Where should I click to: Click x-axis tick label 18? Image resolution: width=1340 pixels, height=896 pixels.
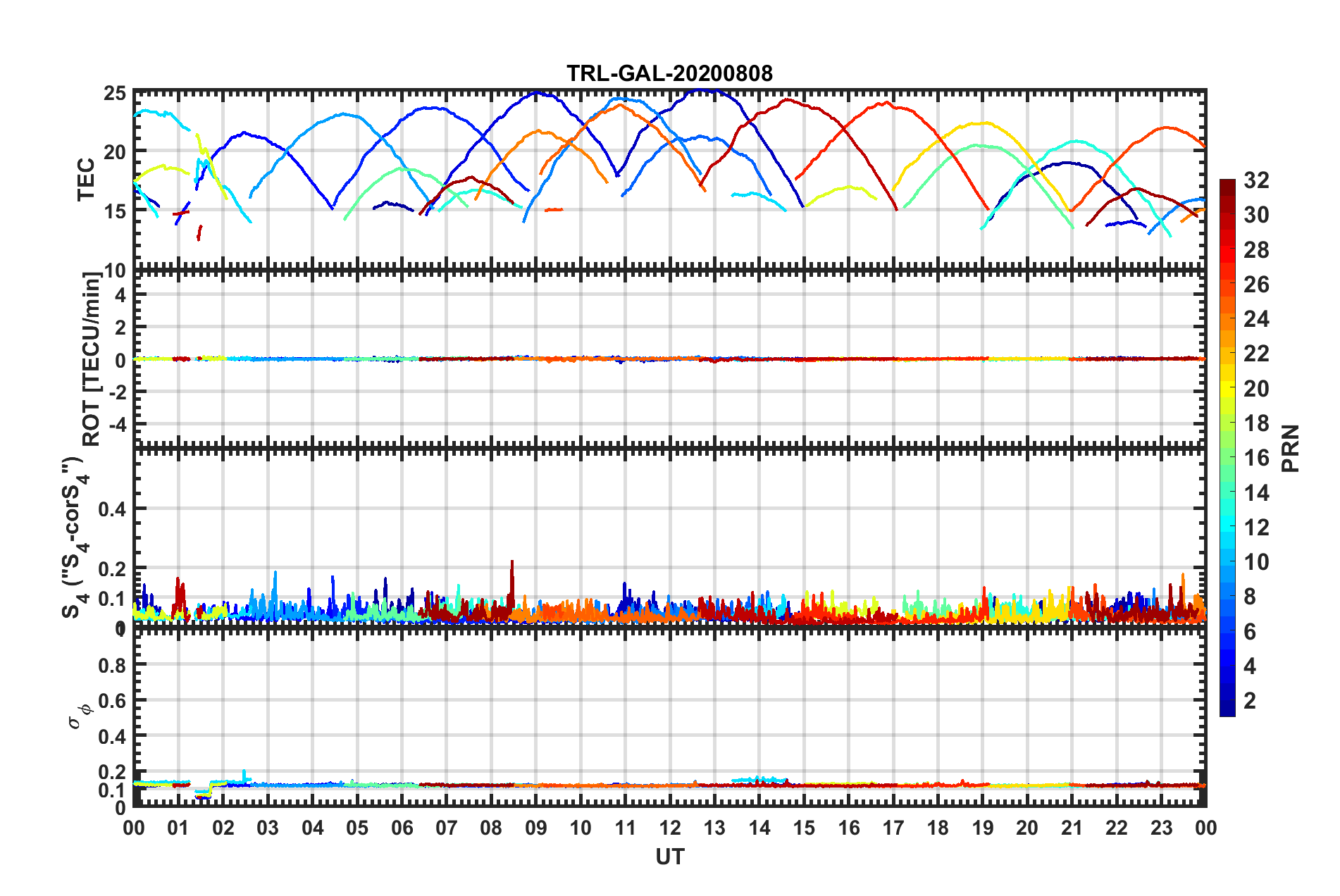(938, 828)
